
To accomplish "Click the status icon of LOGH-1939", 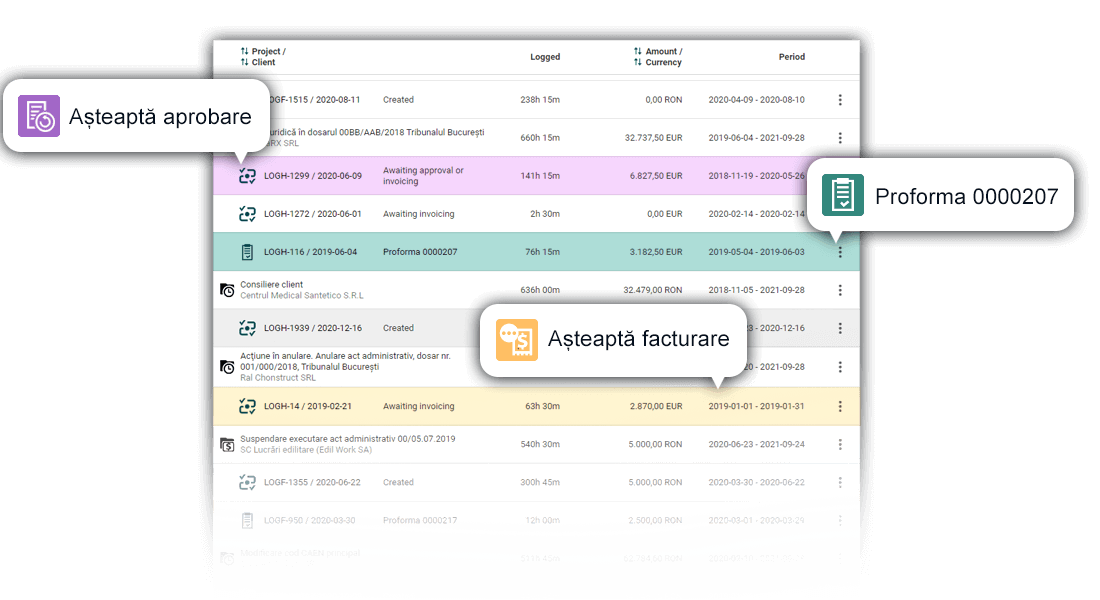I will pyautogui.click(x=247, y=328).
